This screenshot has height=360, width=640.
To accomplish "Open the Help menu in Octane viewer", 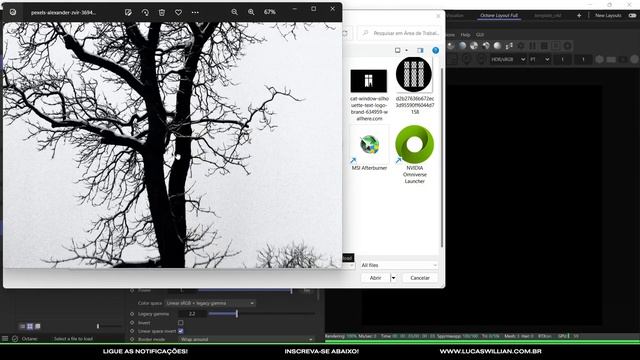I will [x=466, y=35].
